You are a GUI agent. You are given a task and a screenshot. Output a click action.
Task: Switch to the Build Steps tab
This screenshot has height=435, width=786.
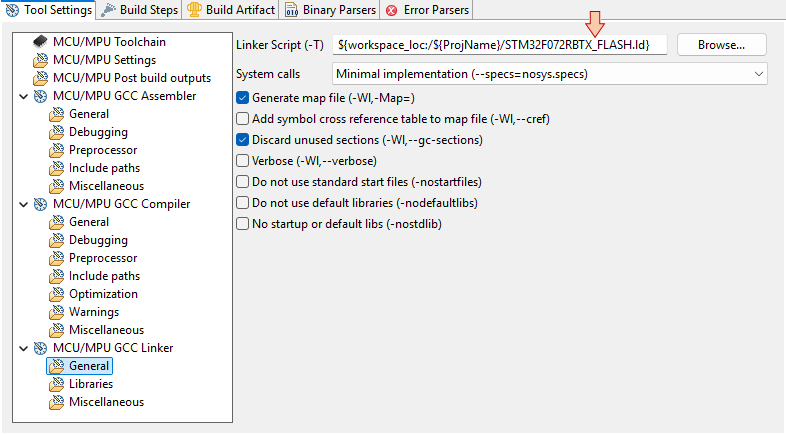140,10
